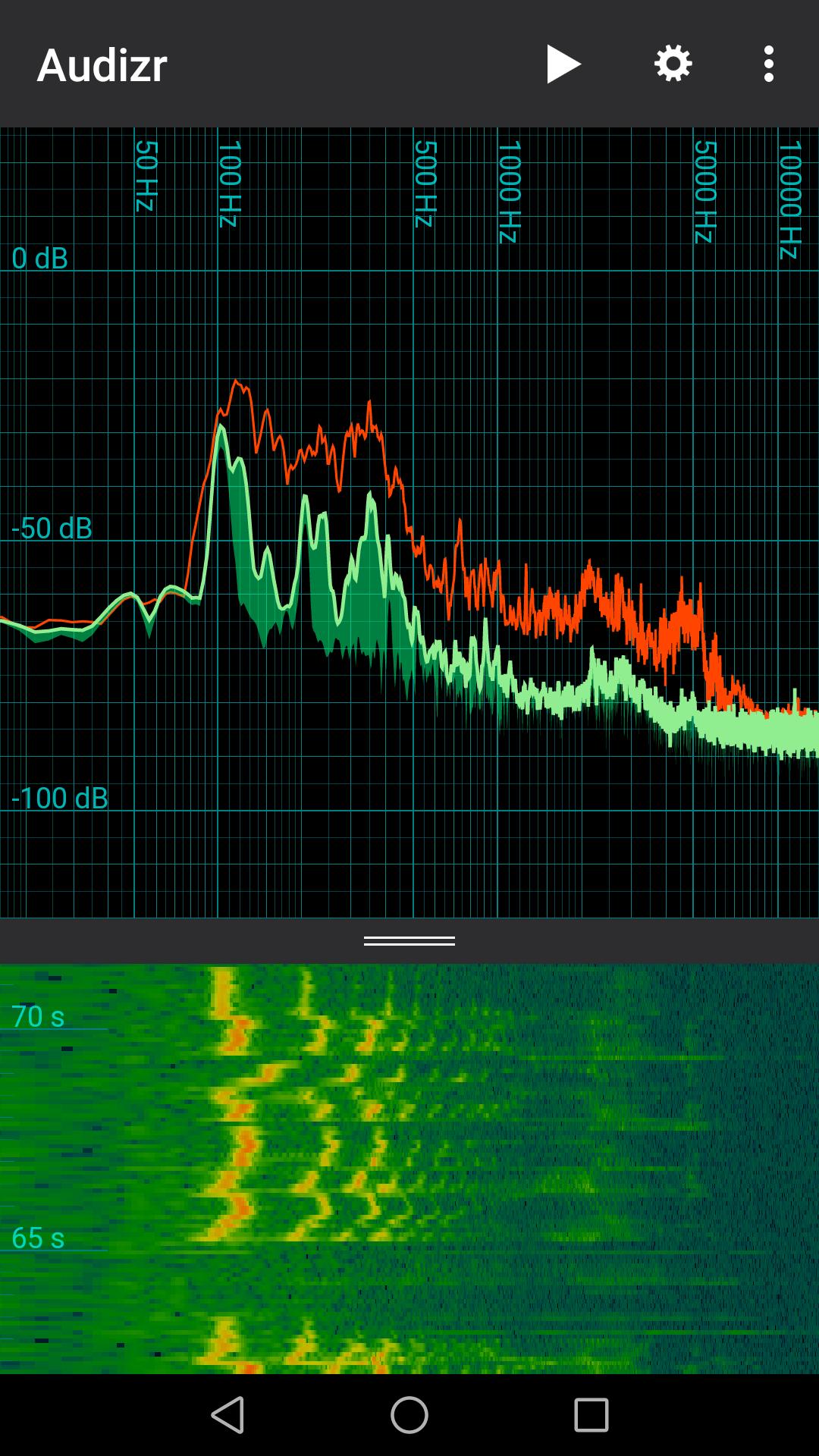Open the three-dot overflow menu
Image resolution: width=819 pixels, height=1456 pixels.
coord(769,64)
